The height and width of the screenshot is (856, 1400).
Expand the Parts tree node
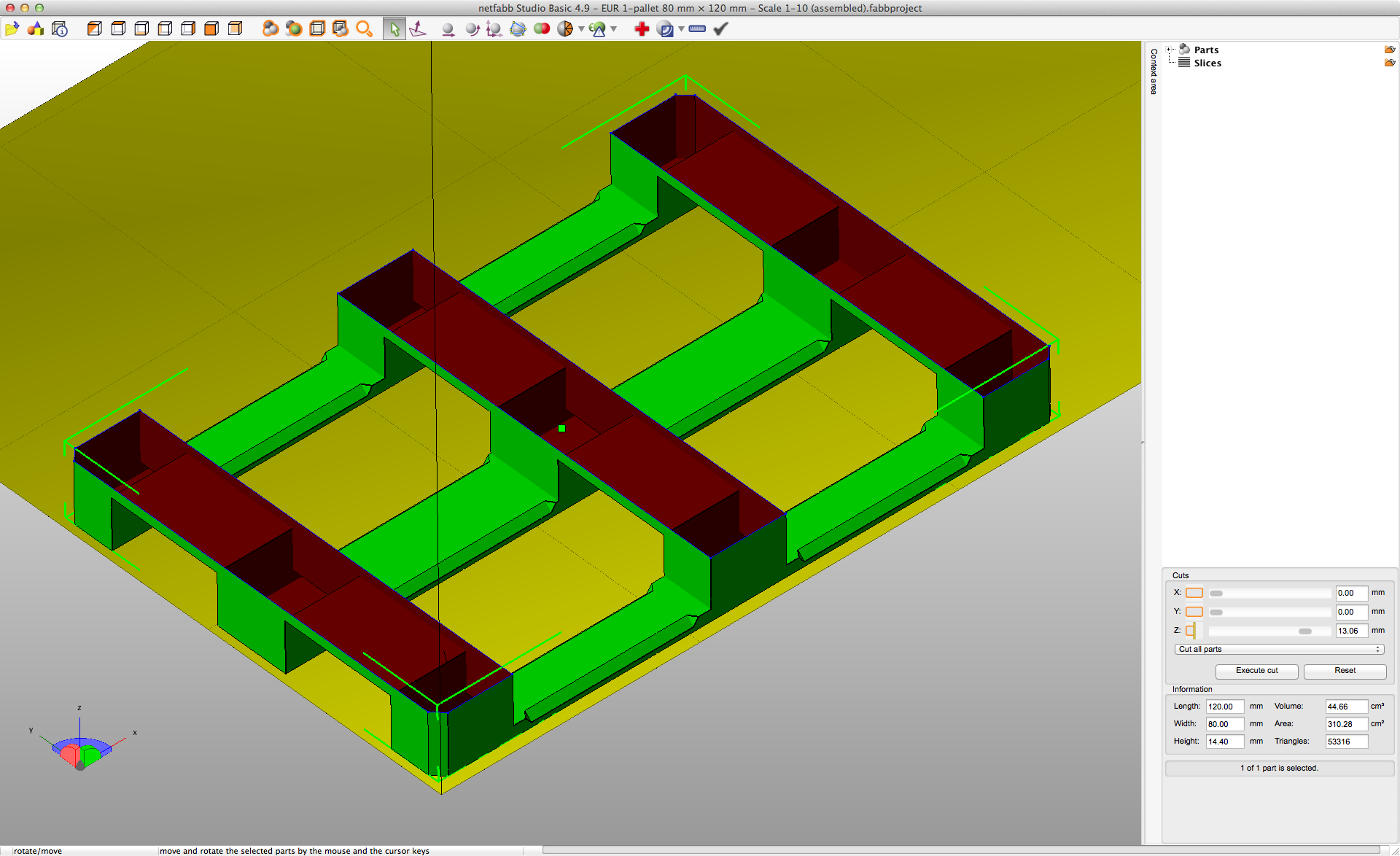pos(1170,50)
